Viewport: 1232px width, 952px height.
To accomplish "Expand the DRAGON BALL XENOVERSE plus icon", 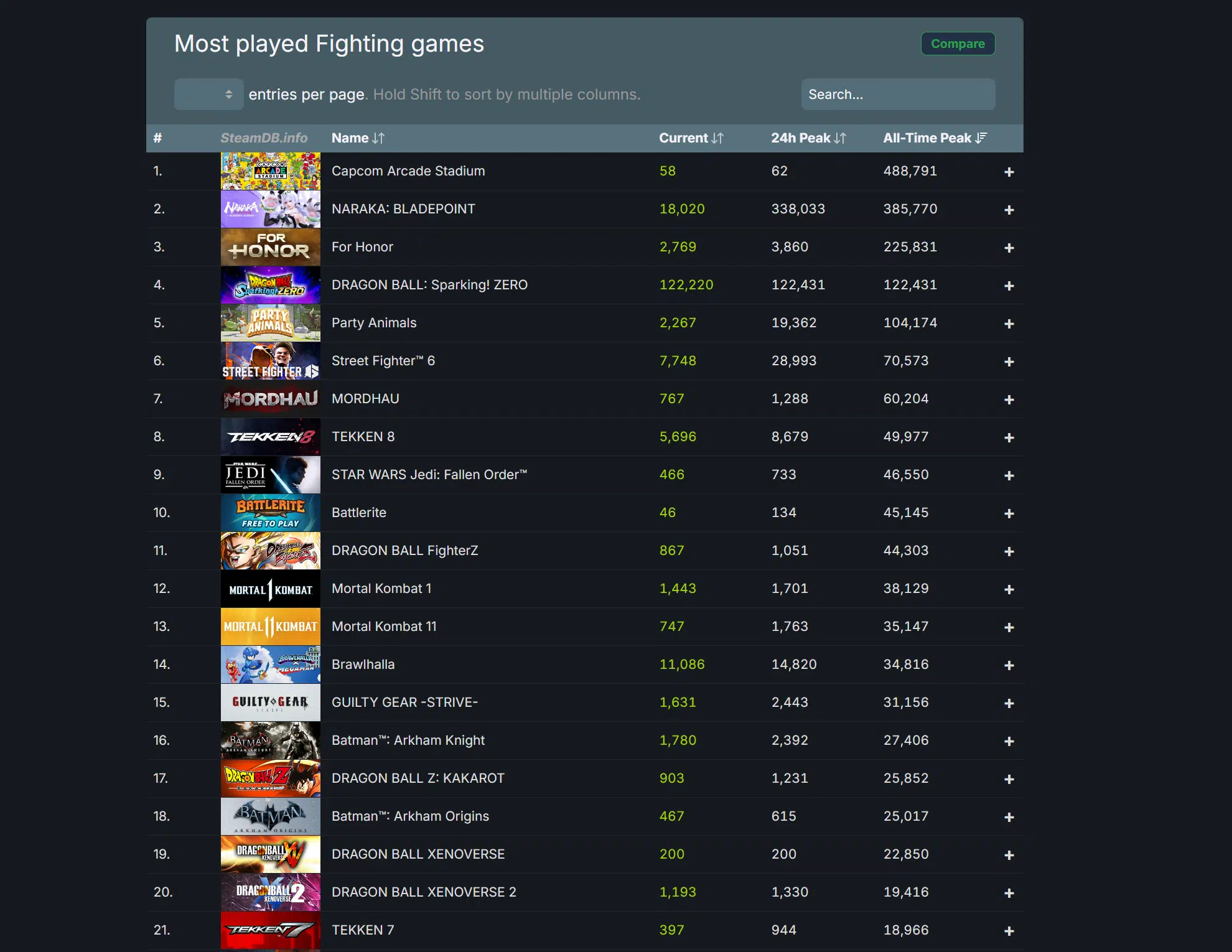I will click(x=1009, y=855).
